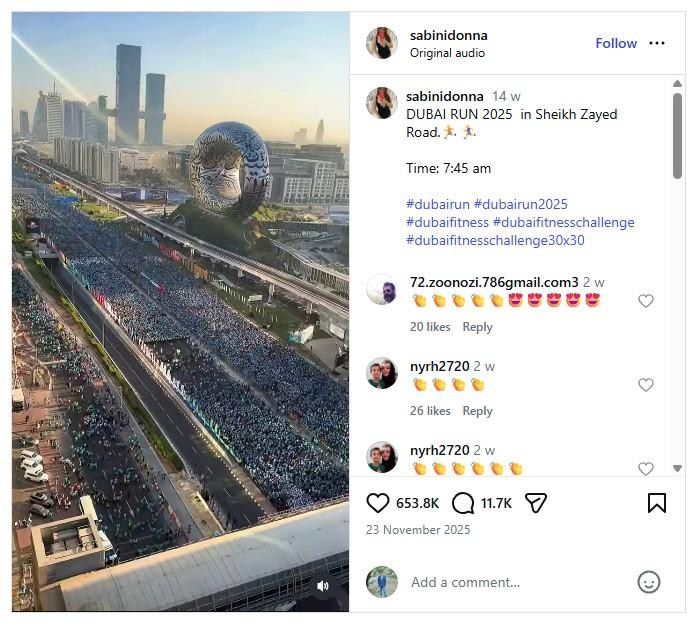The image size is (699, 626).
Task: Reply to the 72.zoonozi.786gmail.com3 comment
Action: 477,327
